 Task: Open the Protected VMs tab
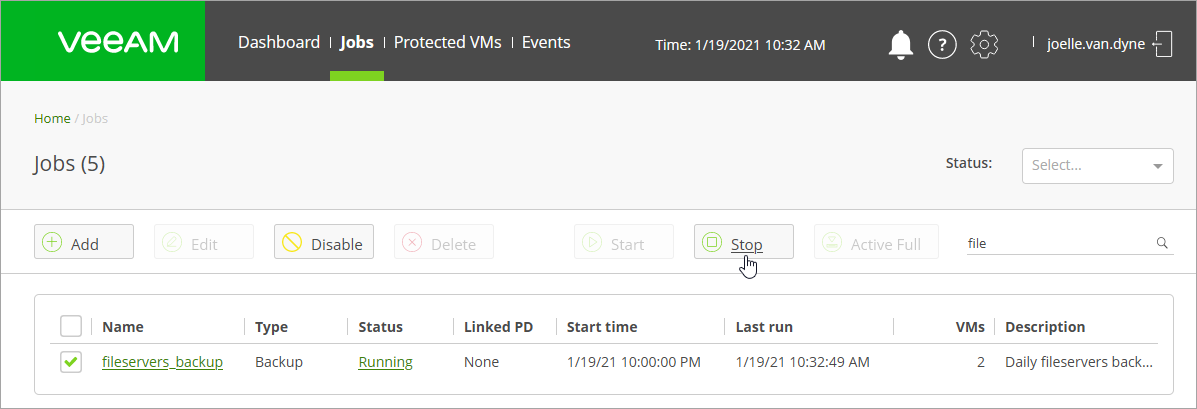point(447,43)
